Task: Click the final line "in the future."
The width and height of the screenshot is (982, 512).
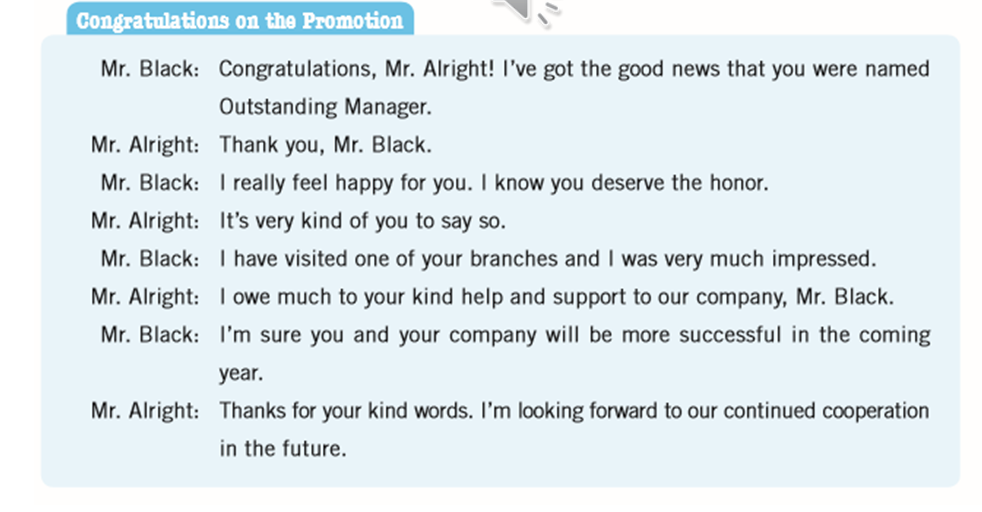Action: tap(282, 449)
